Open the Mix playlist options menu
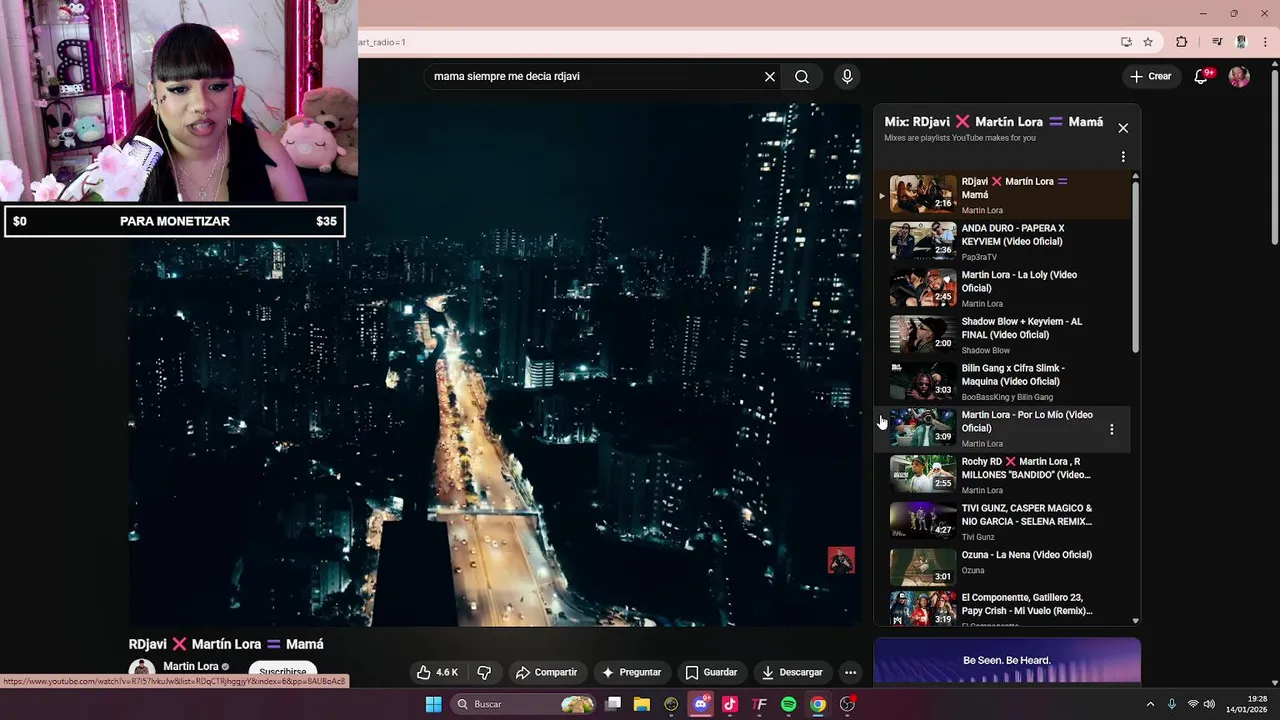The width and height of the screenshot is (1280, 720). point(1123,157)
